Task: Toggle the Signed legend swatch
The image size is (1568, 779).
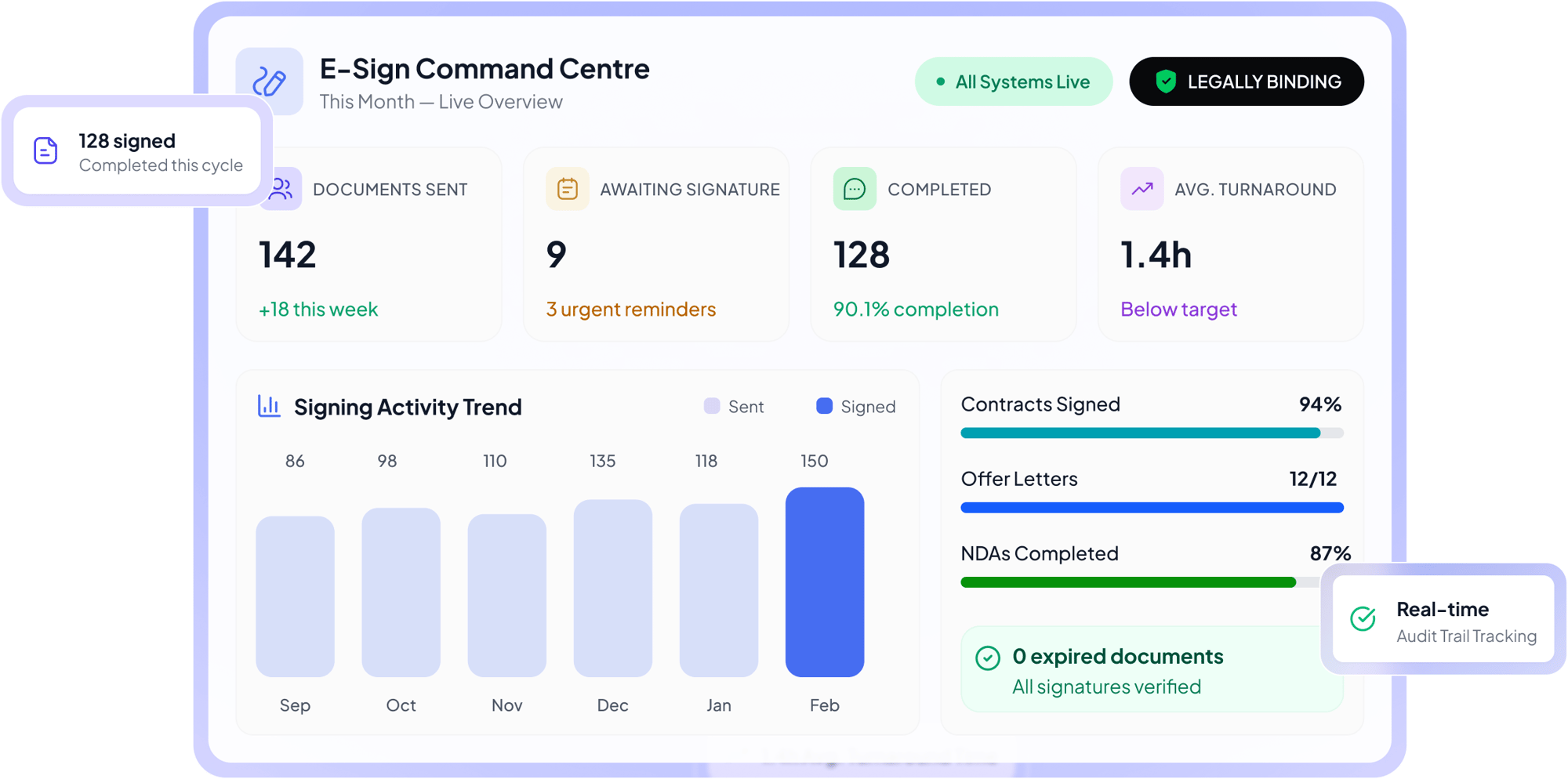Action: [x=824, y=406]
